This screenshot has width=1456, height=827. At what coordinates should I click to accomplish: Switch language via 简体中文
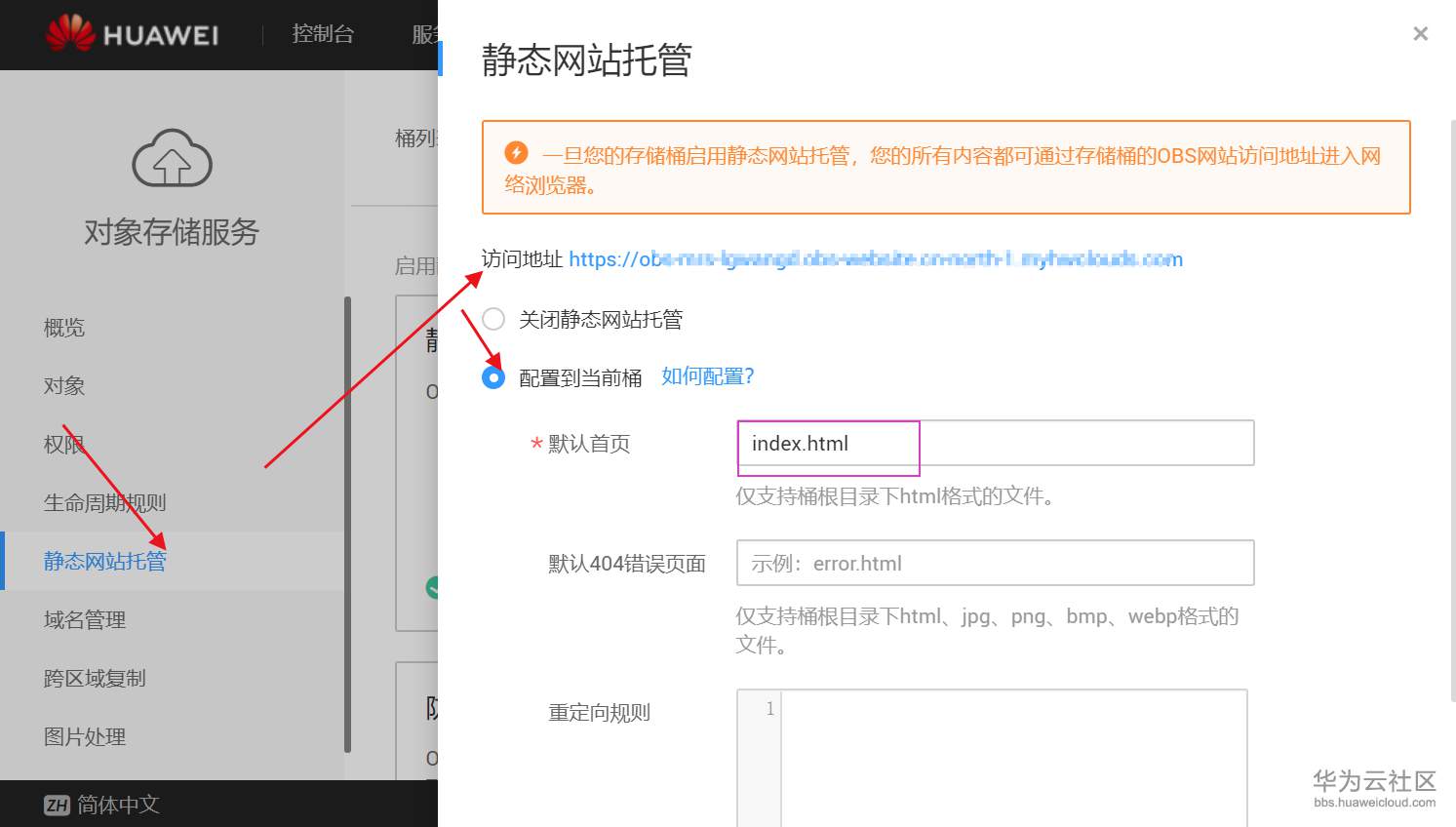[x=118, y=805]
